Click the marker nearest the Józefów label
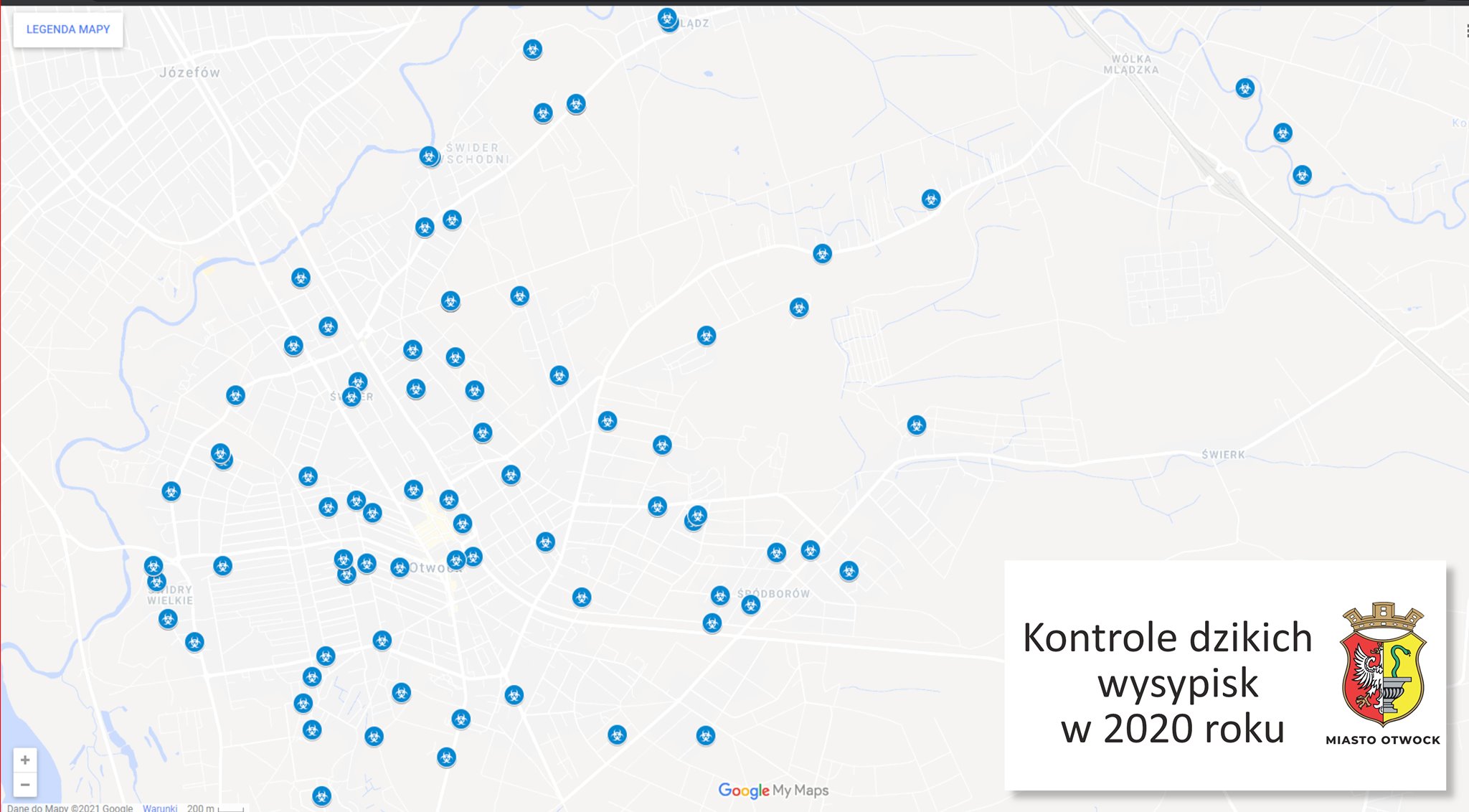 [x=301, y=278]
